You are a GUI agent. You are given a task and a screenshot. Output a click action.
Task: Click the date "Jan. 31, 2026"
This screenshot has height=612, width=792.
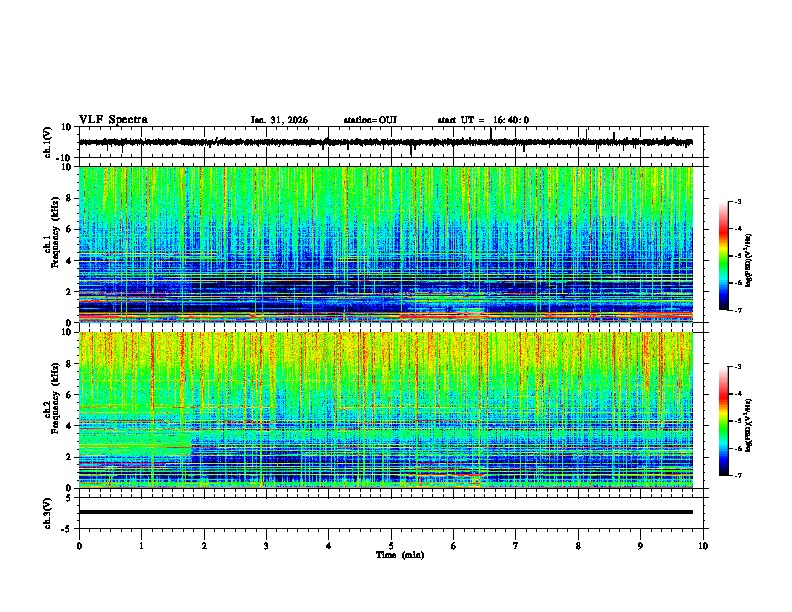279,120
